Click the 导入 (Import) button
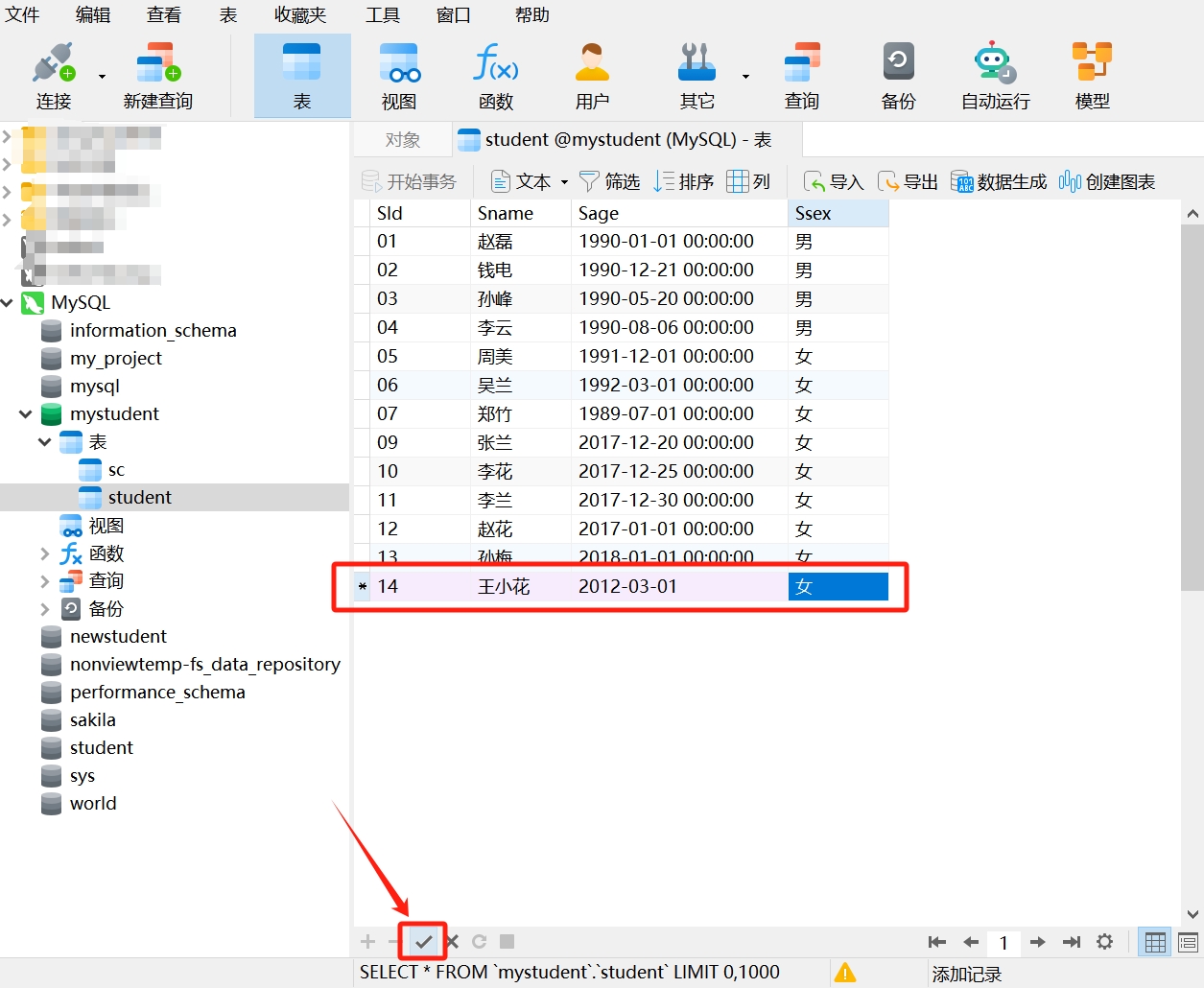This screenshot has width=1204, height=988. tap(834, 182)
